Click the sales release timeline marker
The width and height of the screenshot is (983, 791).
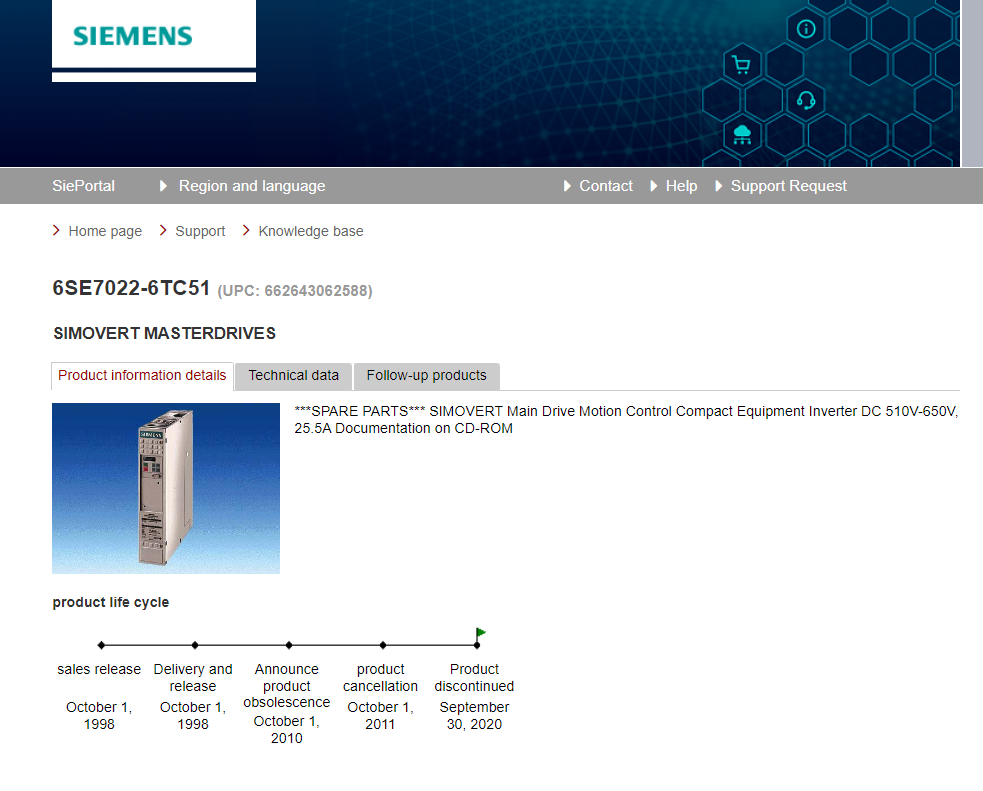coord(101,645)
